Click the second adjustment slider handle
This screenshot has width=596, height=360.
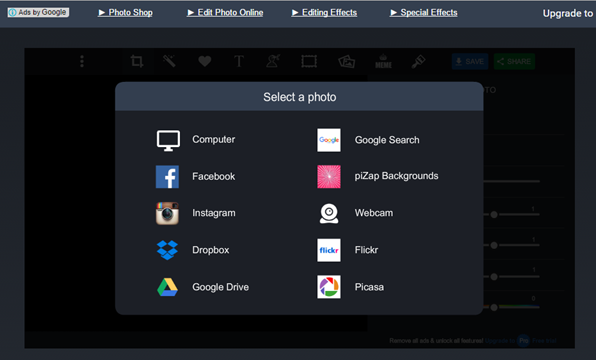click(494, 246)
